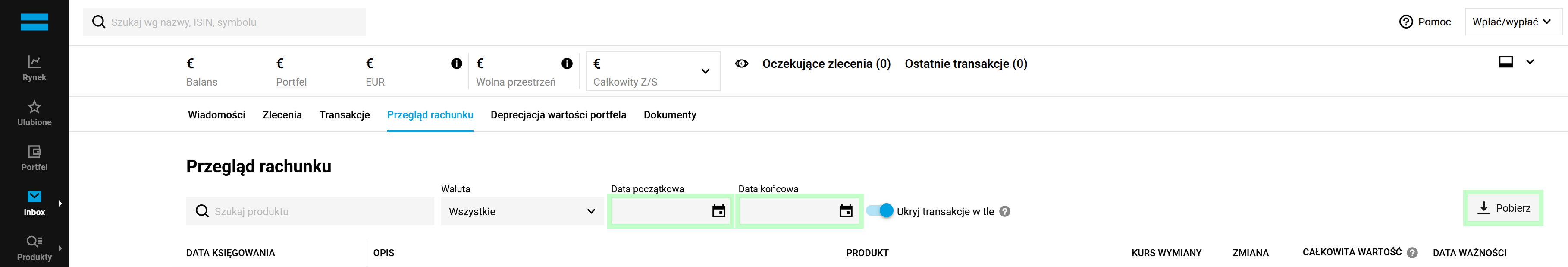This screenshot has height=267, width=1568.
Task: Switch to the Transakcje tab
Action: point(345,114)
